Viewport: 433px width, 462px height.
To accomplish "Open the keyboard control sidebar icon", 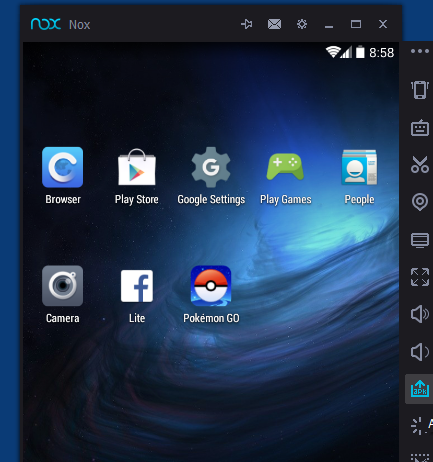I will coord(420,128).
